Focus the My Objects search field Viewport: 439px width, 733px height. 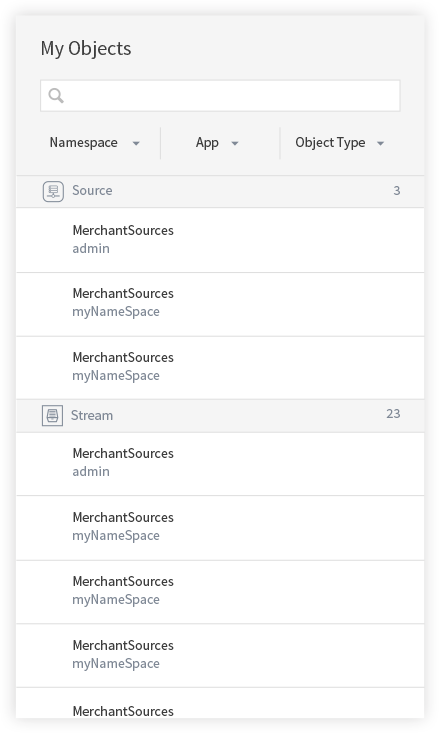(x=220, y=96)
